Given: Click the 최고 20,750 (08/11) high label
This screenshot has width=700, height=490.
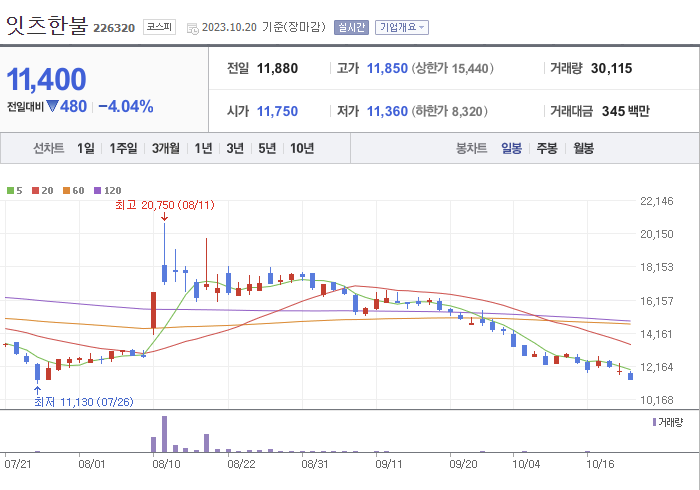Looking at the screenshot, I should [165, 205].
